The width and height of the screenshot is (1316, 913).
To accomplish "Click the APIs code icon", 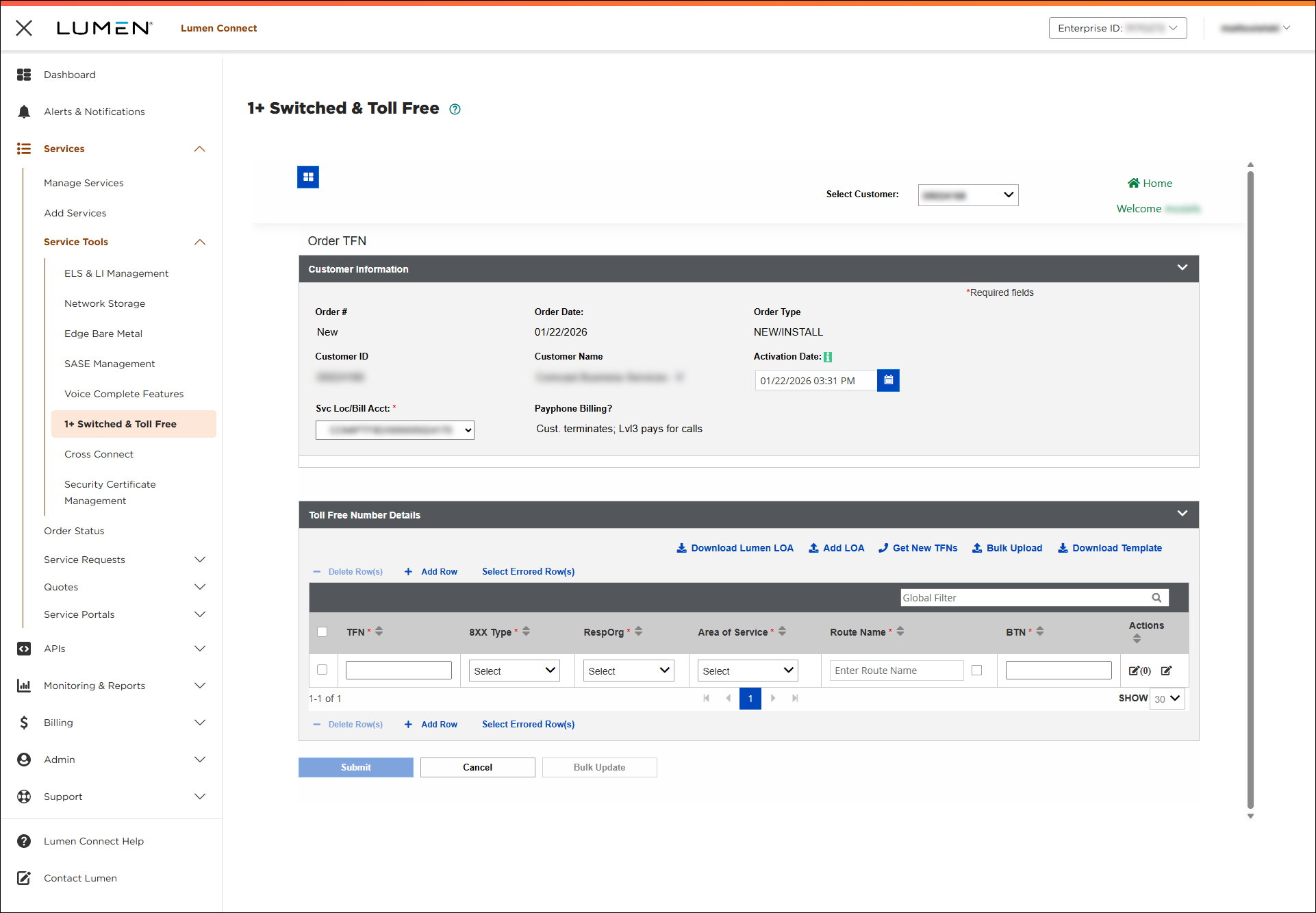I will coord(24,649).
